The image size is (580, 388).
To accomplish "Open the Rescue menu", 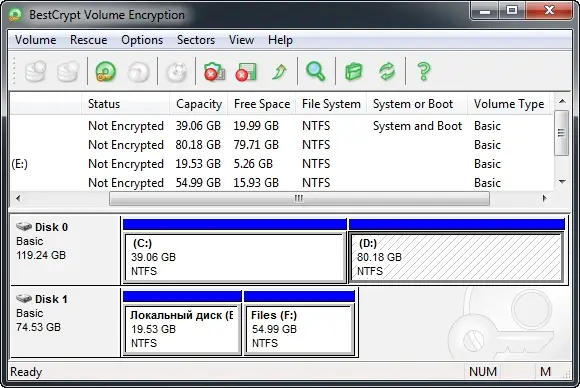I will 88,40.
